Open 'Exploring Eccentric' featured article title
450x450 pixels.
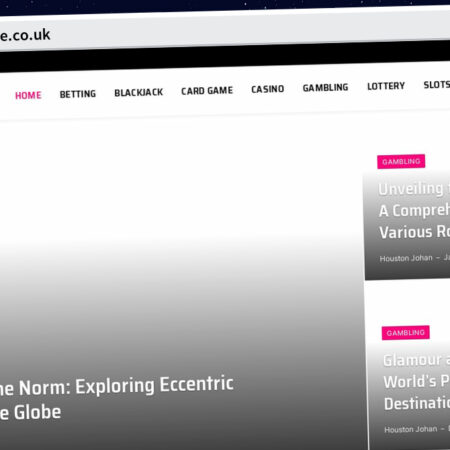point(117,398)
